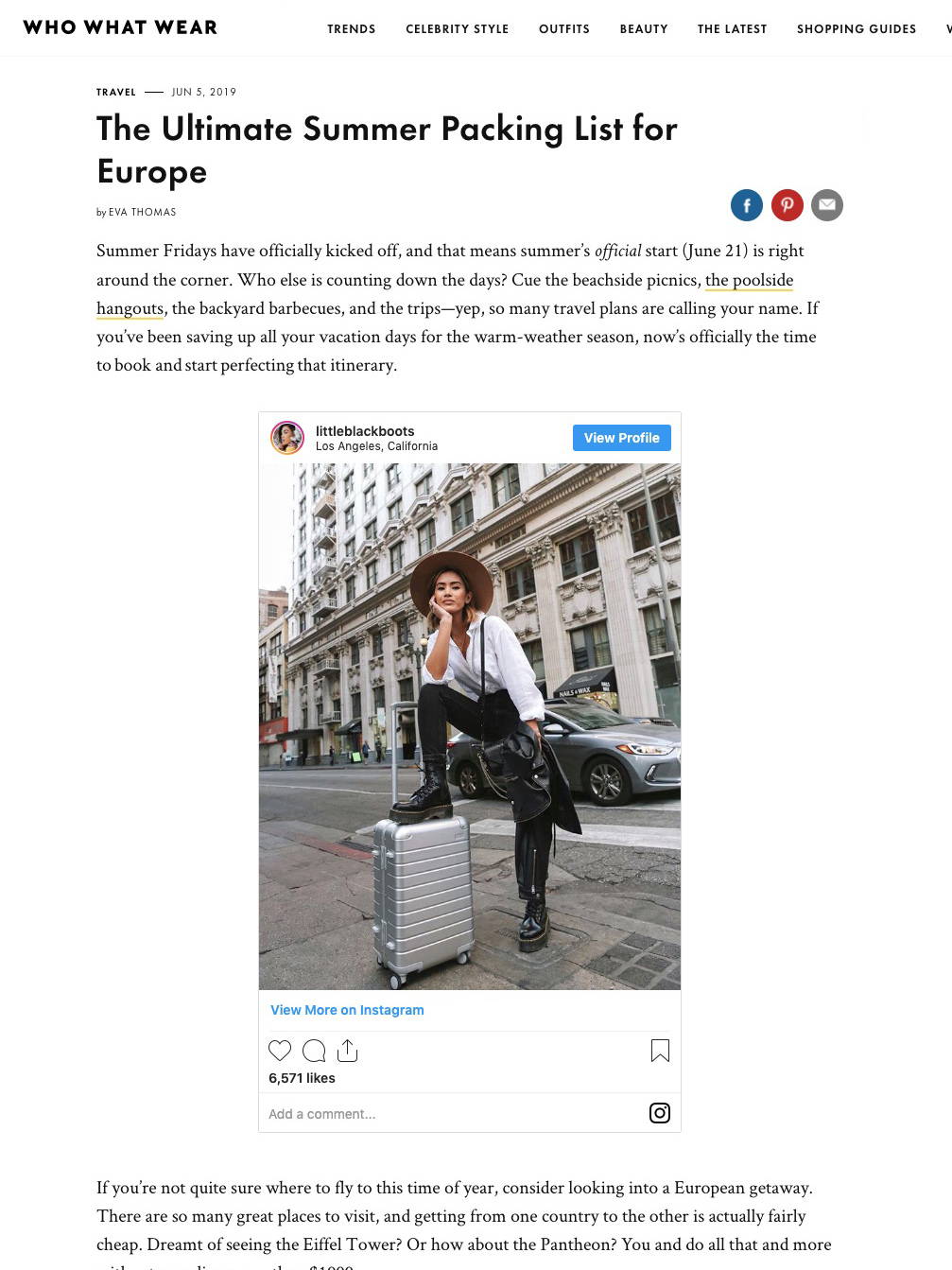Open Shopping Guides menu
Viewport: 952px width, 1270px height.
point(857,29)
